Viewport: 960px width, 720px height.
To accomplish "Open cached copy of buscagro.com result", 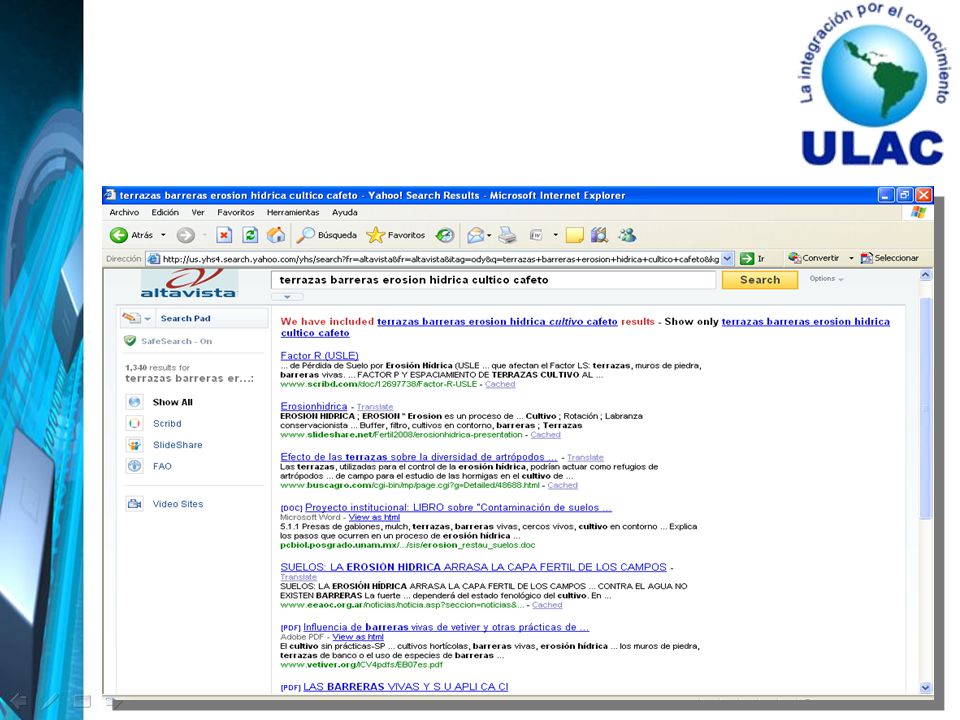I will point(563,486).
